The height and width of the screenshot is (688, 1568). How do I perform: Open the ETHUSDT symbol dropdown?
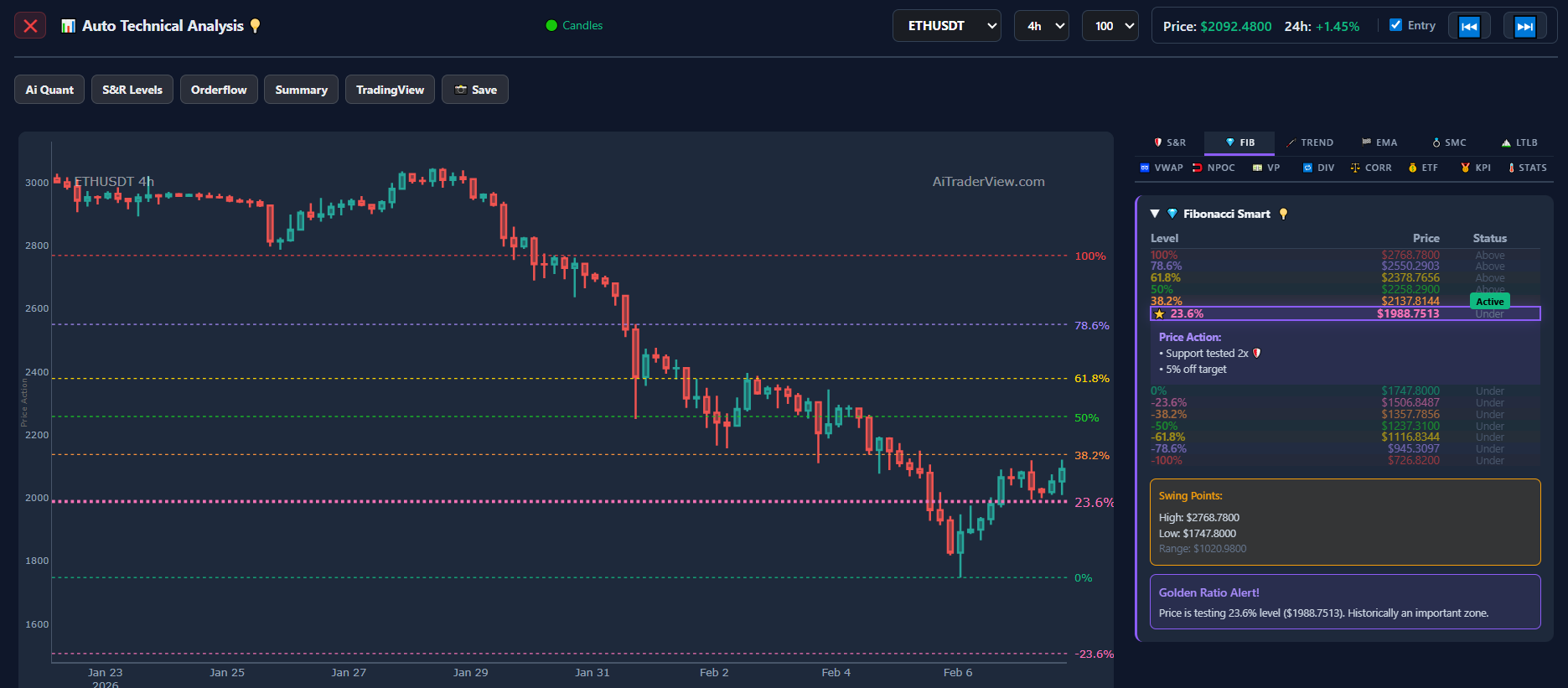pyautogui.click(x=946, y=26)
